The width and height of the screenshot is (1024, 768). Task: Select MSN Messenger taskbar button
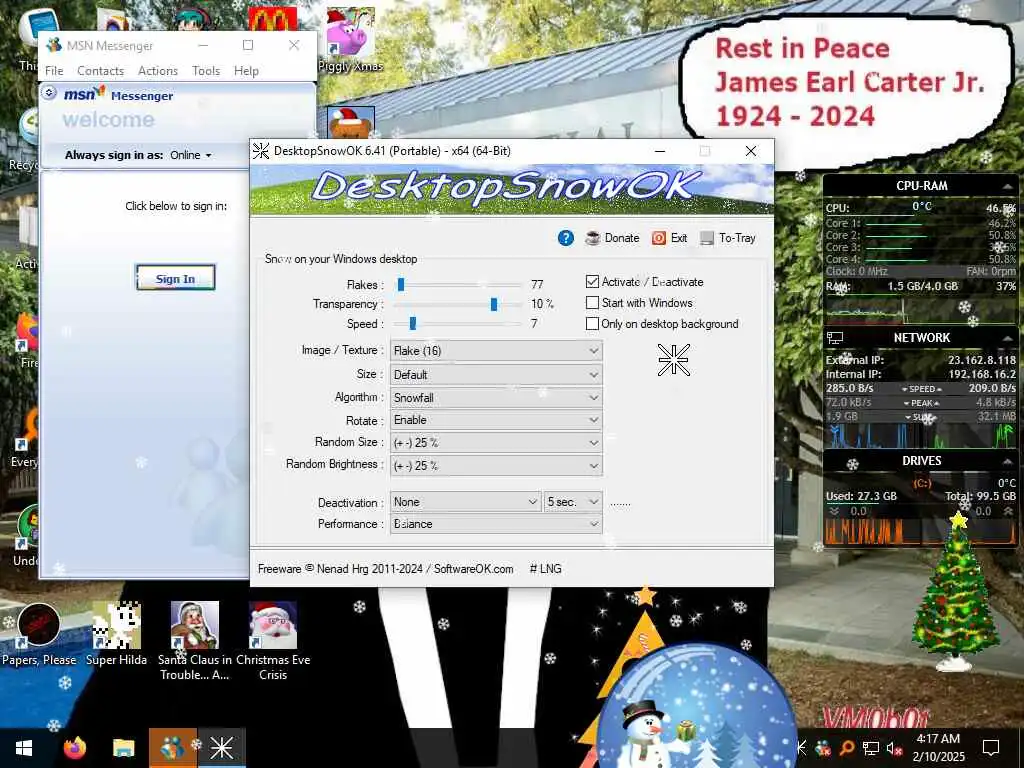click(173, 748)
